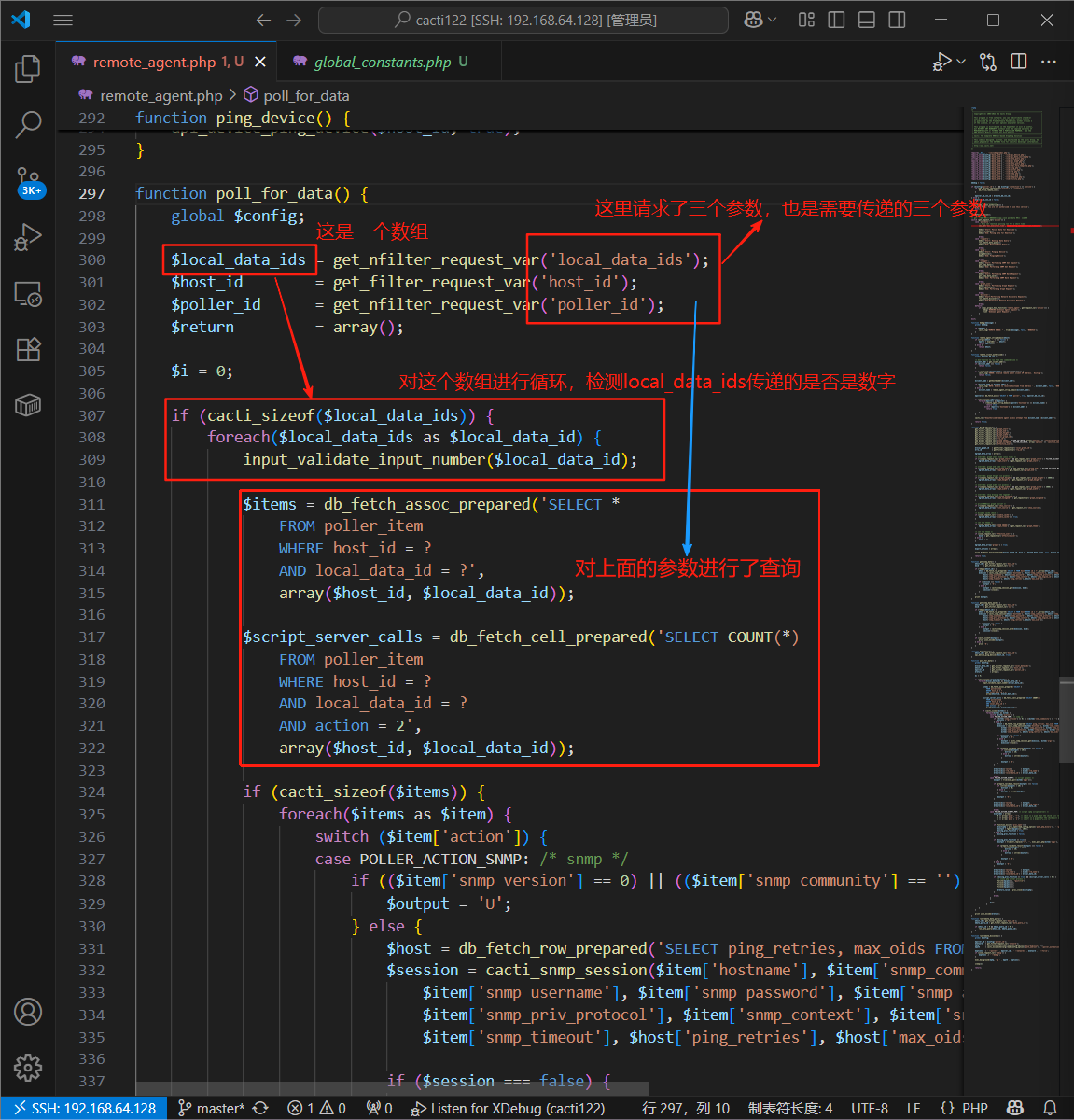Change indentation 制表符长度: 4
The width and height of the screenshot is (1074, 1120).
coord(790,1108)
